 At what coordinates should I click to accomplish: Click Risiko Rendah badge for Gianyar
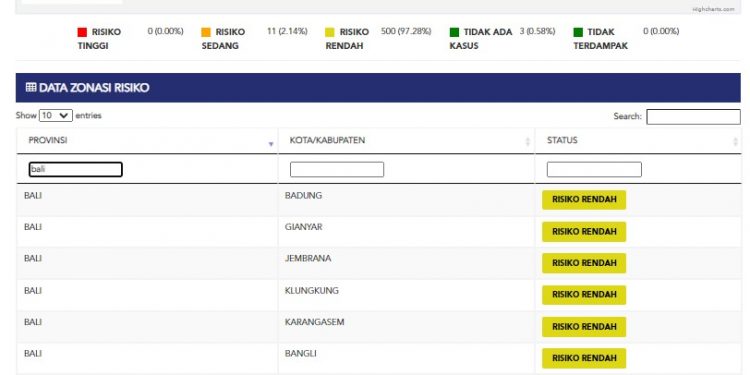click(584, 232)
